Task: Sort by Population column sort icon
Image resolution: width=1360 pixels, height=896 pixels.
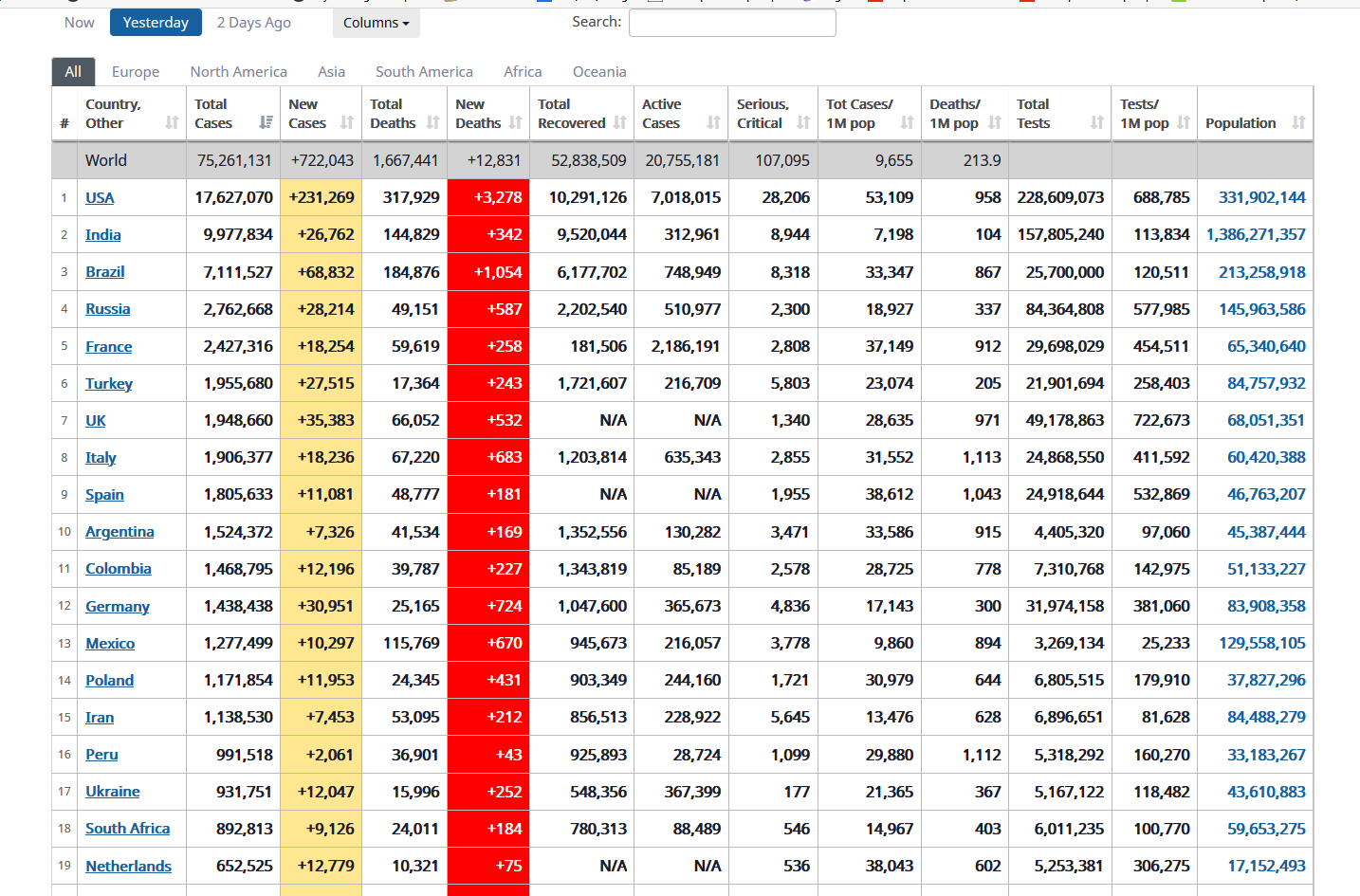Action: pyautogui.click(x=1298, y=122)
